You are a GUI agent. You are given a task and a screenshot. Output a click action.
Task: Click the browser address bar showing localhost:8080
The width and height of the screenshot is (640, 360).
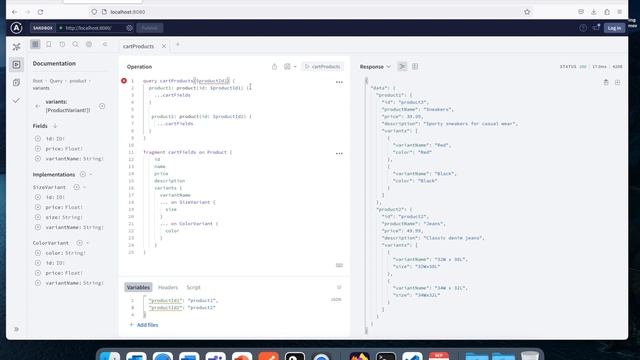click(312, 12)
